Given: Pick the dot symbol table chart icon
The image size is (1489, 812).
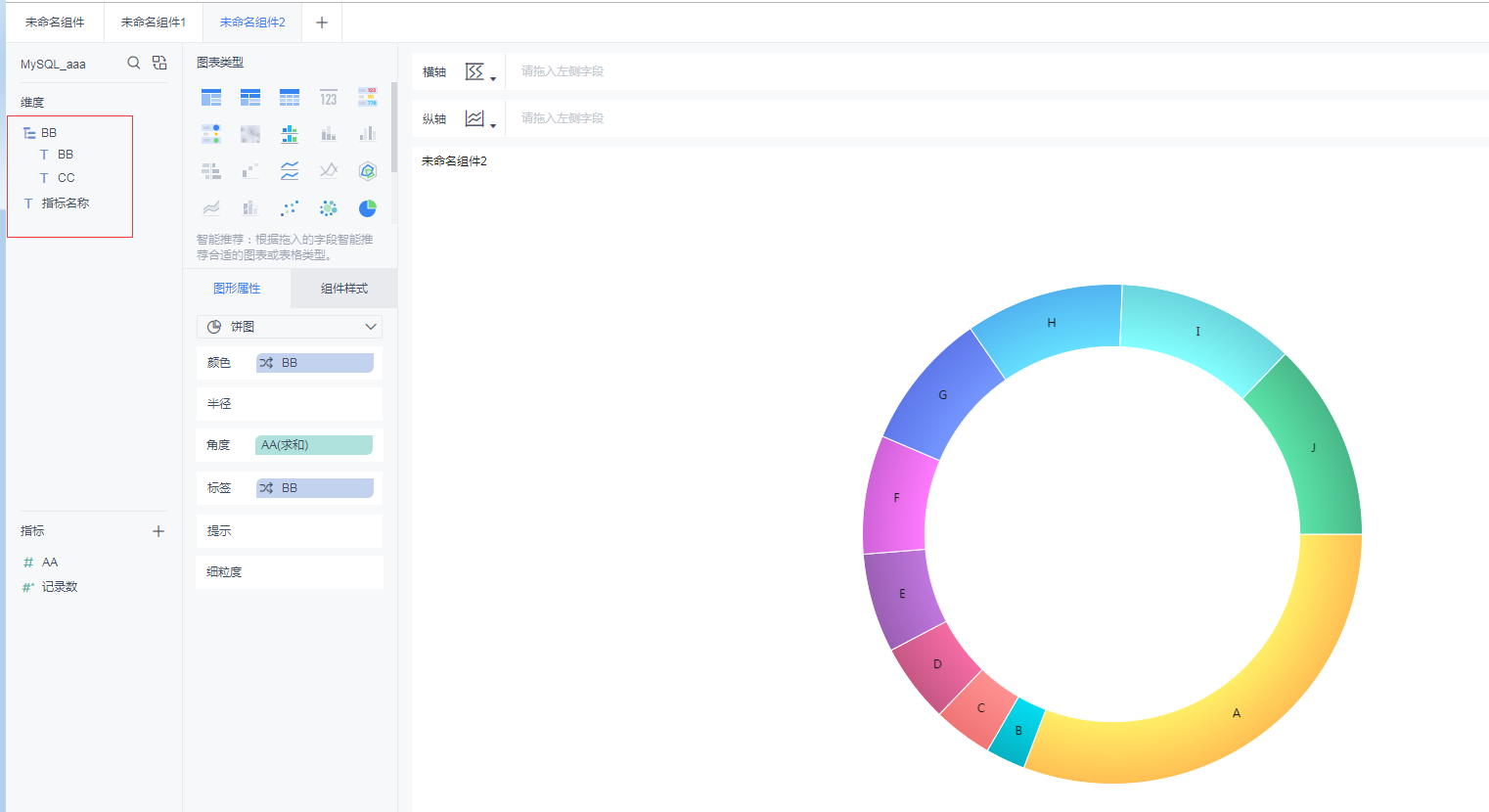Looking at the screenshot, I should pos(211,134).
